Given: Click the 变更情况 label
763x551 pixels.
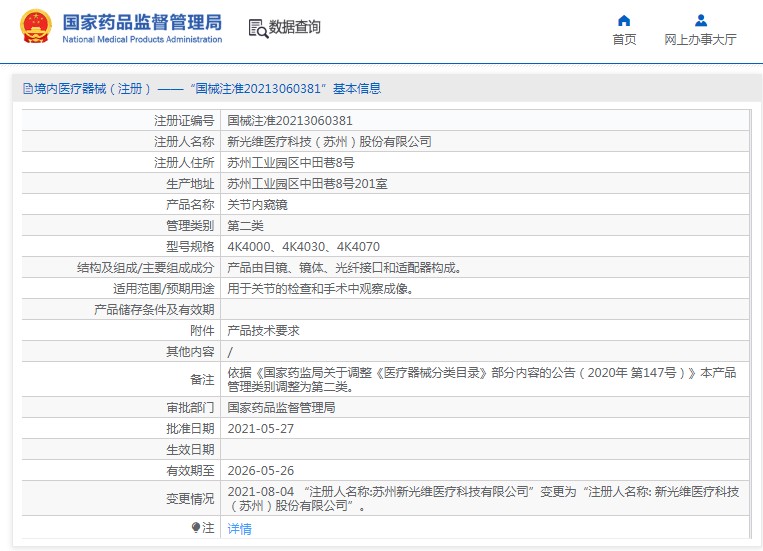Looking at the screenshot, I should (x=190, y=498).
